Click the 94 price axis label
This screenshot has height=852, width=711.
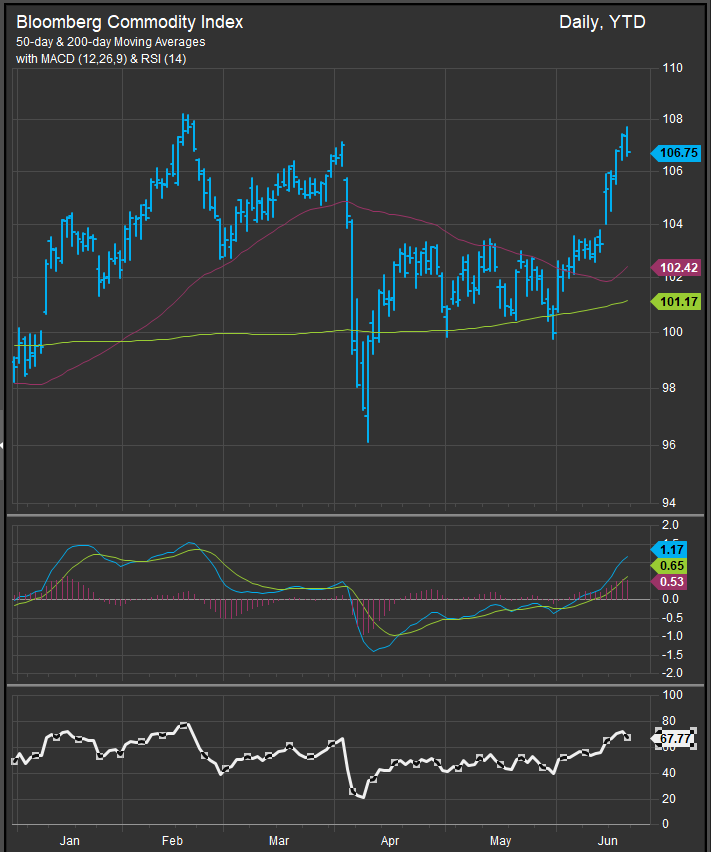click(x=669, y=503)
